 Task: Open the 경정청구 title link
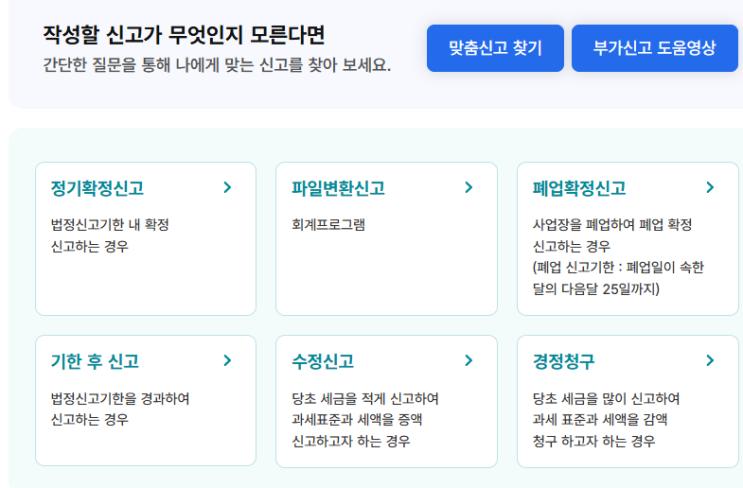click(563, 362)
